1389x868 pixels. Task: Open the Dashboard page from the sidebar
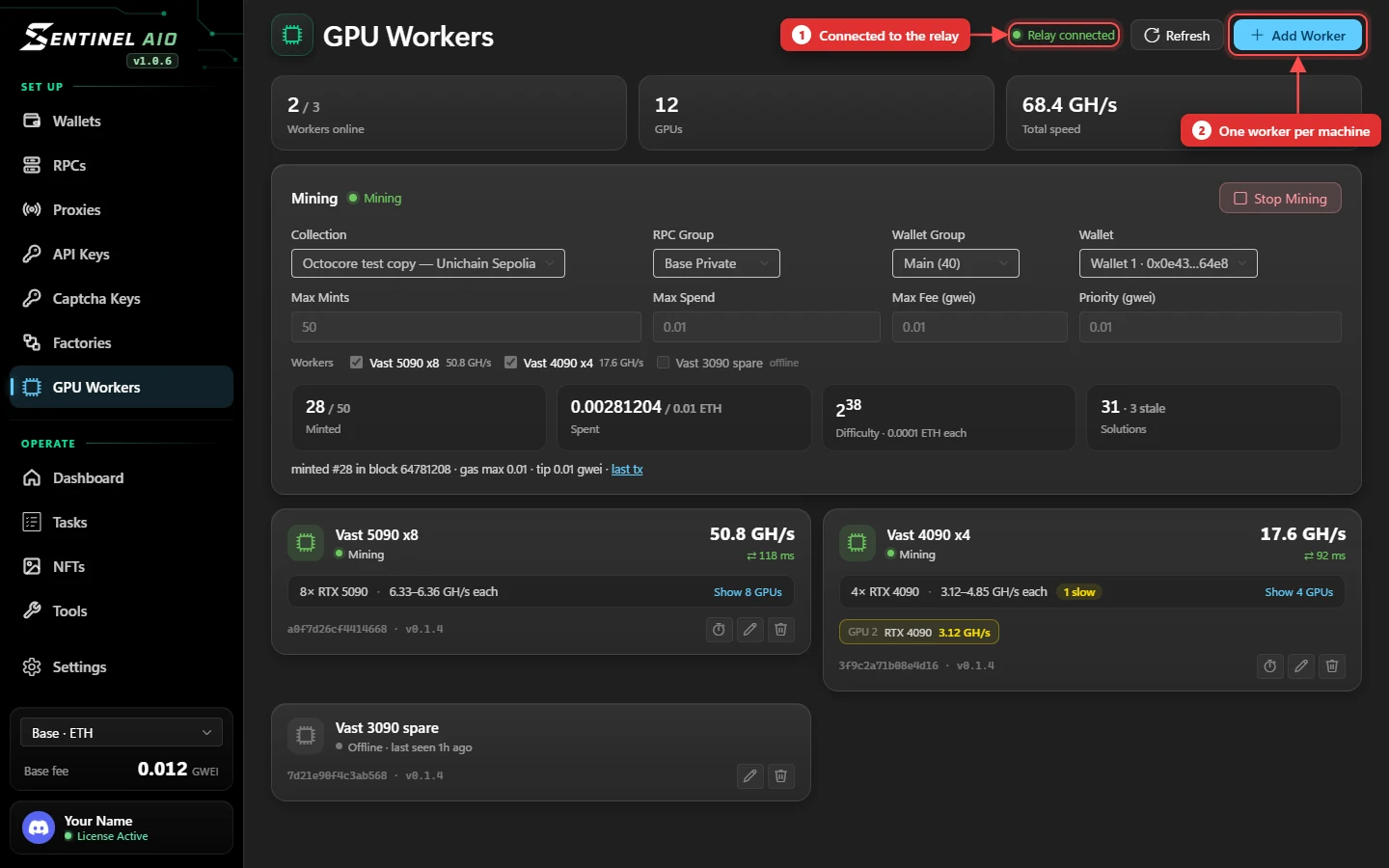(122, 478)
